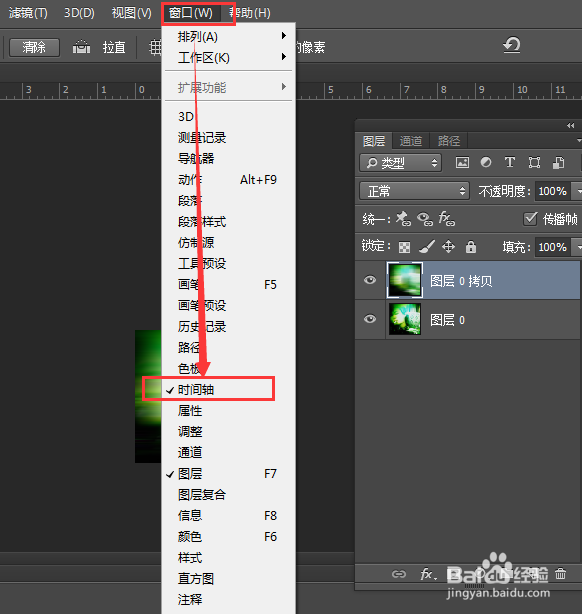Image resolution: width=582 pixels, height=614 pixels.
Task: Expand the 排列(A) submenu
Action: [x=228, y=37]
